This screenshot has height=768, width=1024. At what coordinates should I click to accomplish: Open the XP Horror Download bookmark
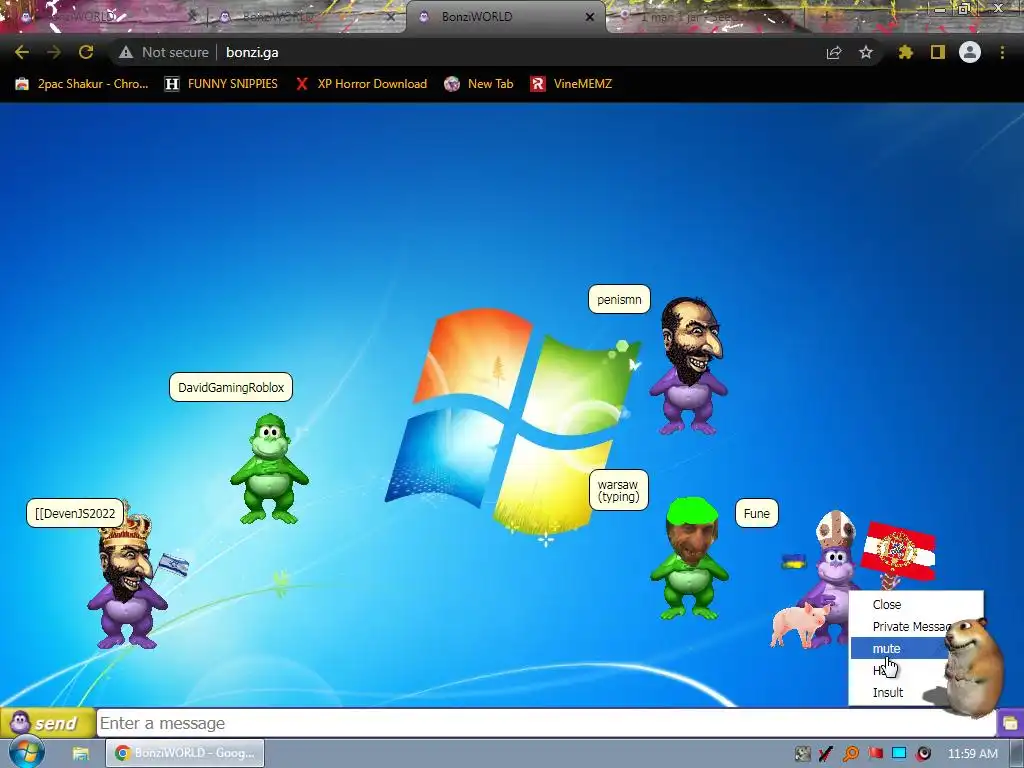point(362,84)
